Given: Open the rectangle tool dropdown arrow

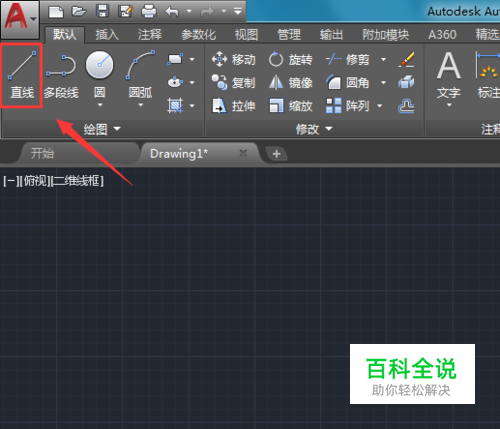Looking at the screenshot, I should 192,60.
